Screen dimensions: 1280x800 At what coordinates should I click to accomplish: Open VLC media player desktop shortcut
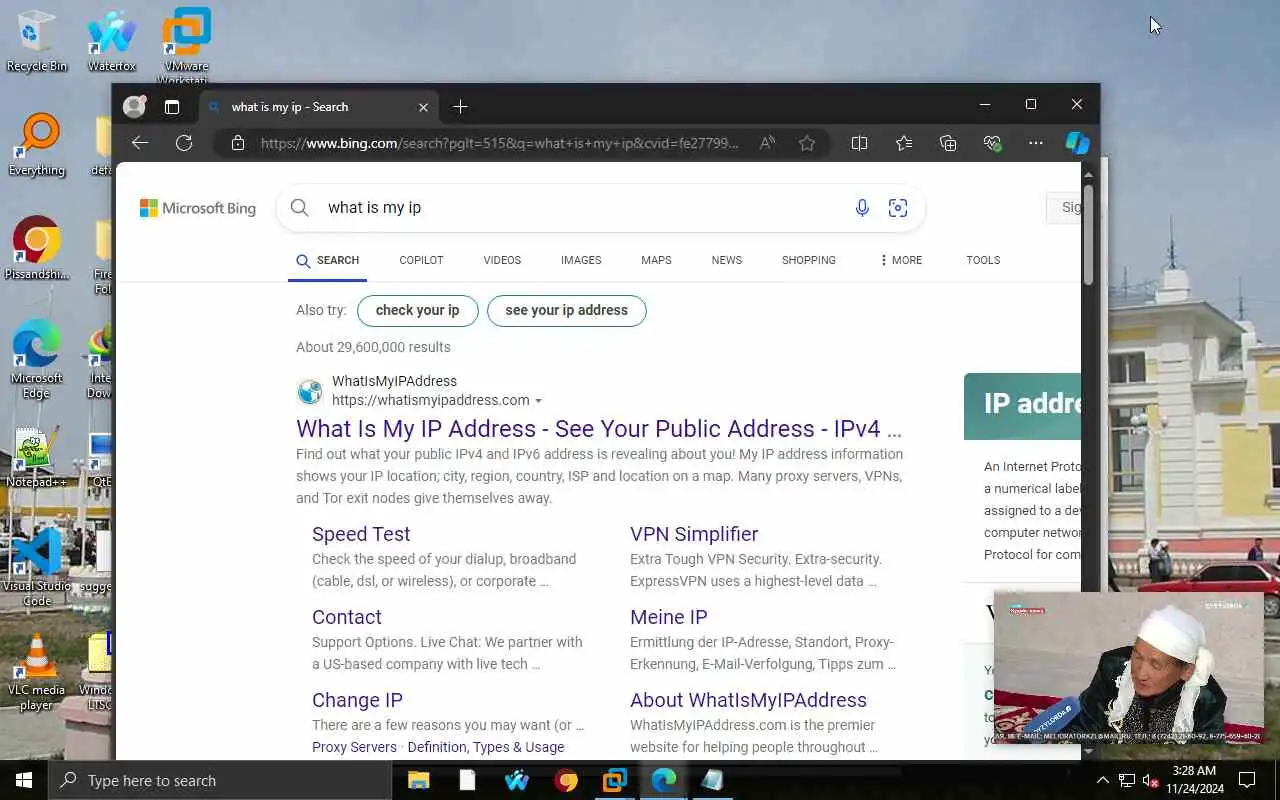pyautogui.click(x=37, y=672)
